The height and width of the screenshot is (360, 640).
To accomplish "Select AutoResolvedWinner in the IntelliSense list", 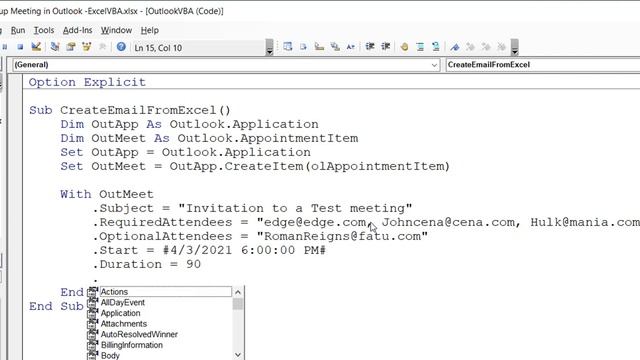I will (139, 334).
